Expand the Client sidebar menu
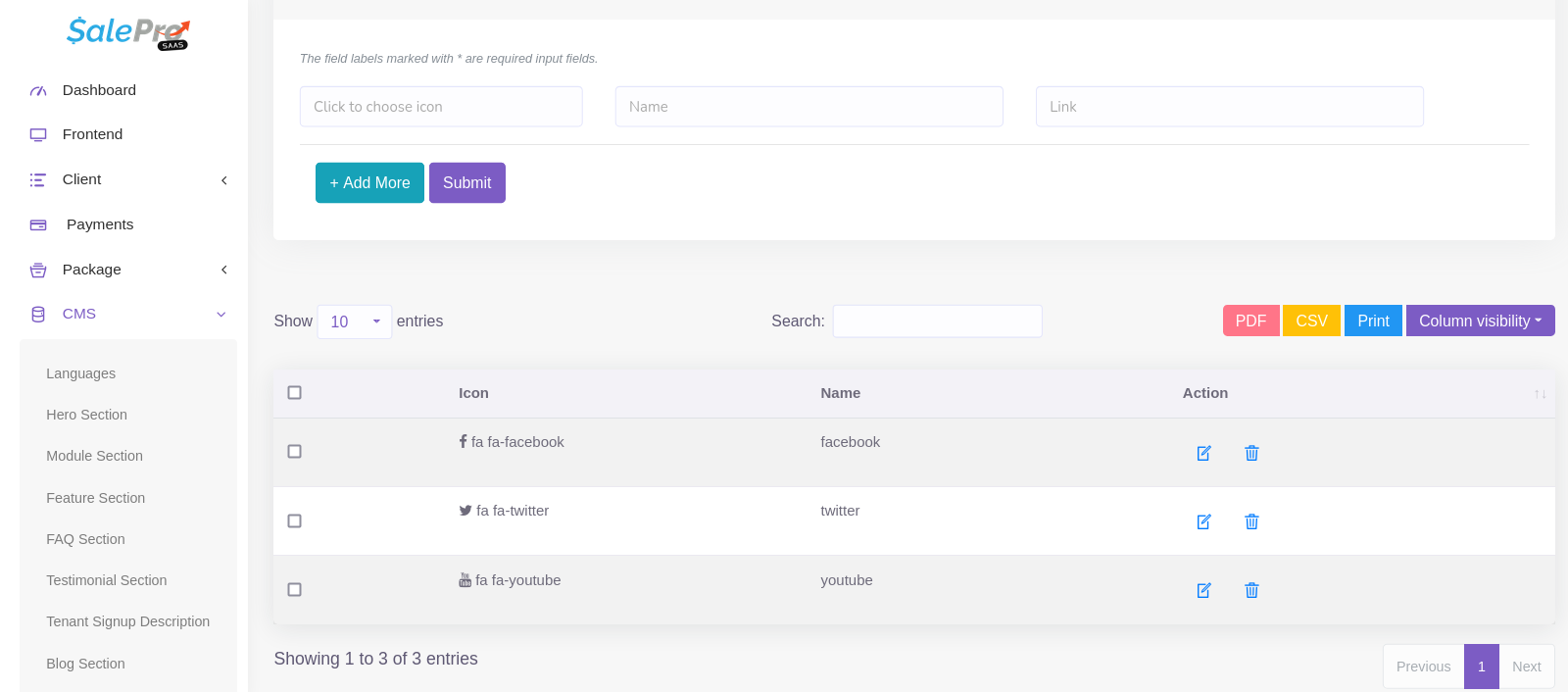This screenshot has height=692, width=1568. click(127, 179)
